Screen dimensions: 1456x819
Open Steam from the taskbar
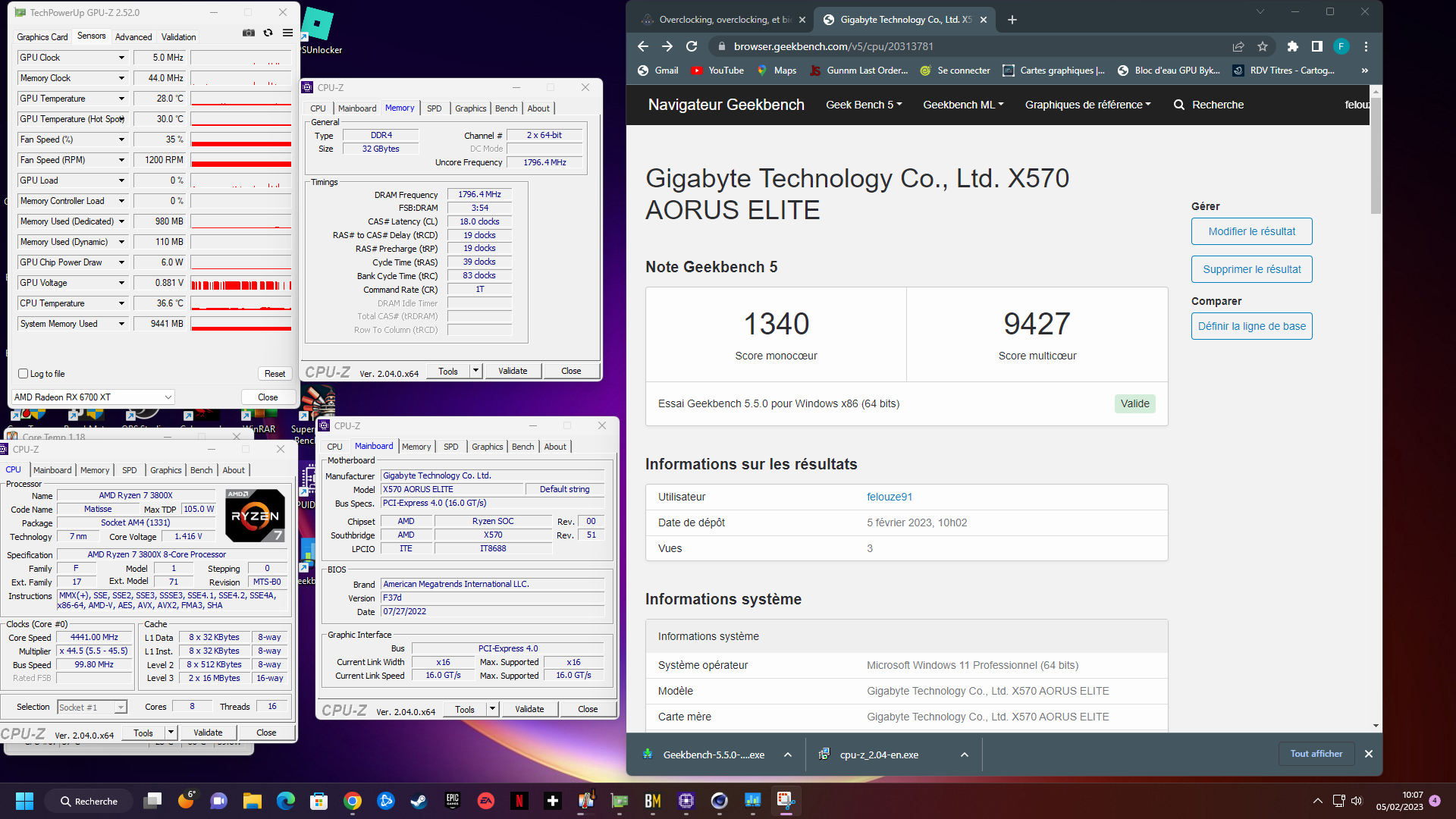pos(419,801)
